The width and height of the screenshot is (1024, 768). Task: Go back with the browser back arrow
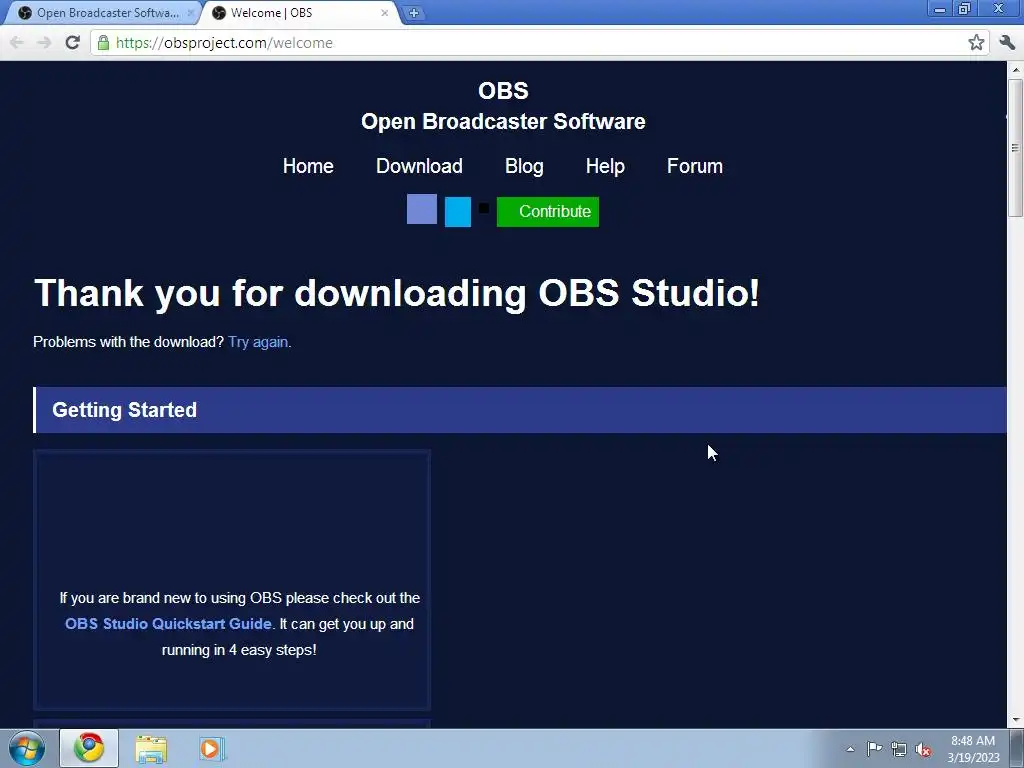pos(17,42)
